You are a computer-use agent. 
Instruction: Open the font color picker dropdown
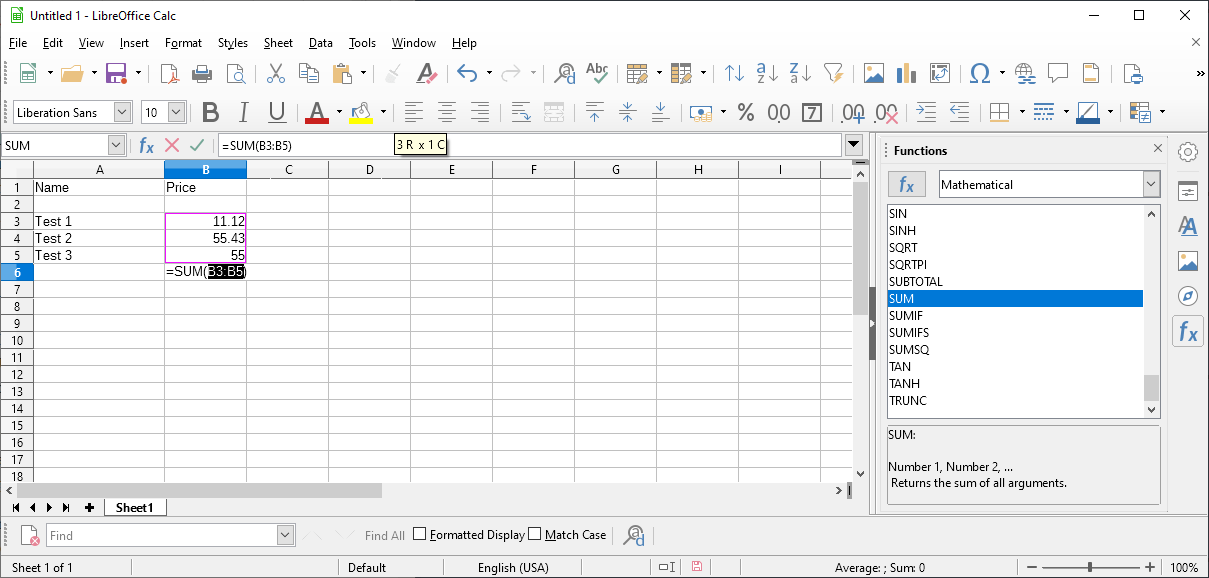tap(338, 112)
